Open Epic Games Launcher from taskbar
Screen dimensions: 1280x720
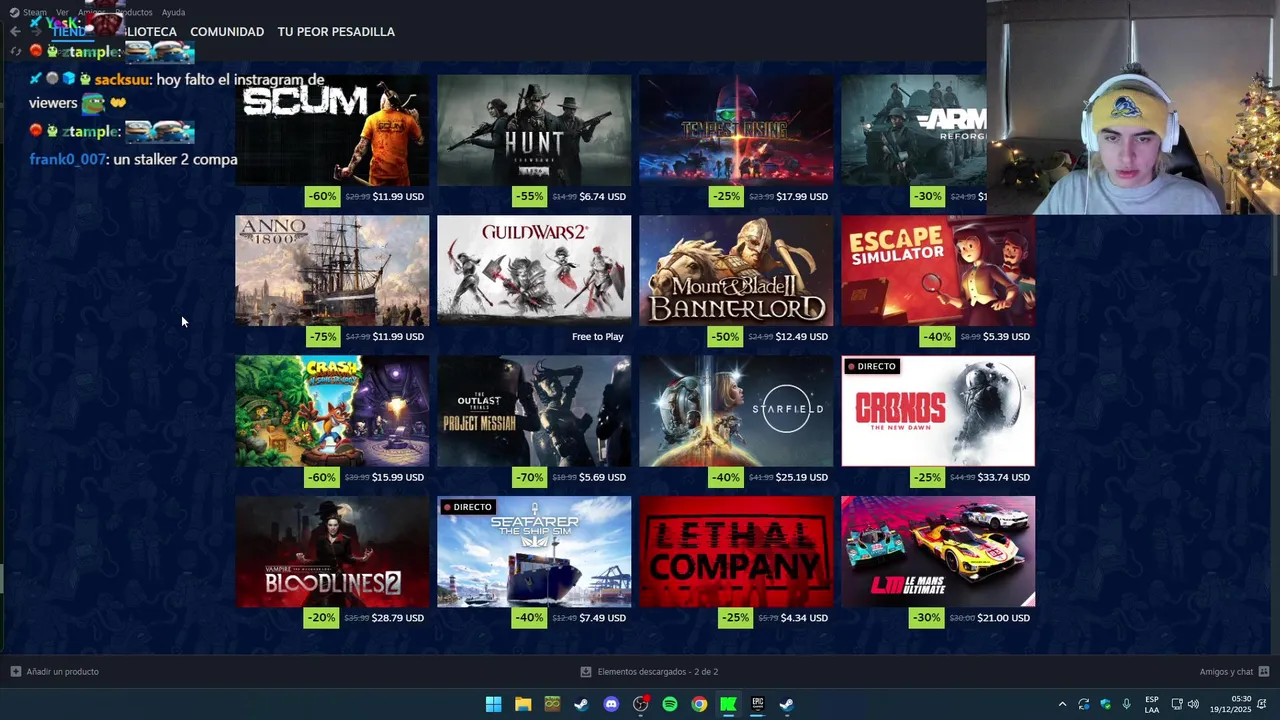(x=758, y=704)
